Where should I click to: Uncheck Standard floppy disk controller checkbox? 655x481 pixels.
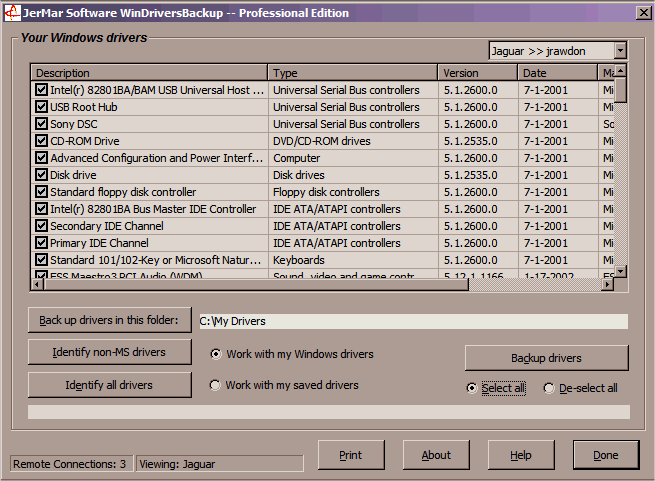tap(41, 192)
